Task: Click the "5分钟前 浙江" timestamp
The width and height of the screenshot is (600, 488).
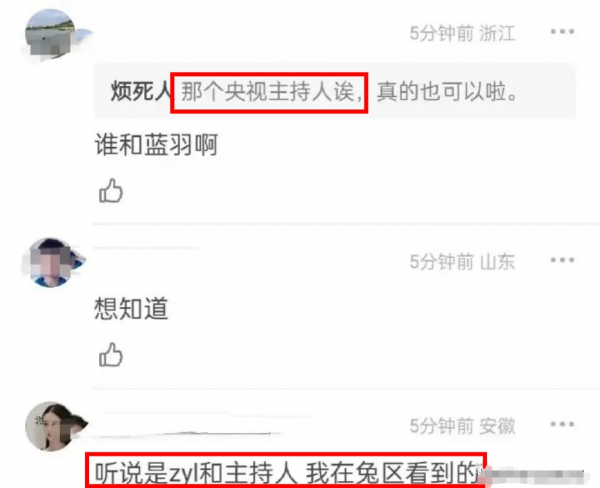Action: point(462,33)
